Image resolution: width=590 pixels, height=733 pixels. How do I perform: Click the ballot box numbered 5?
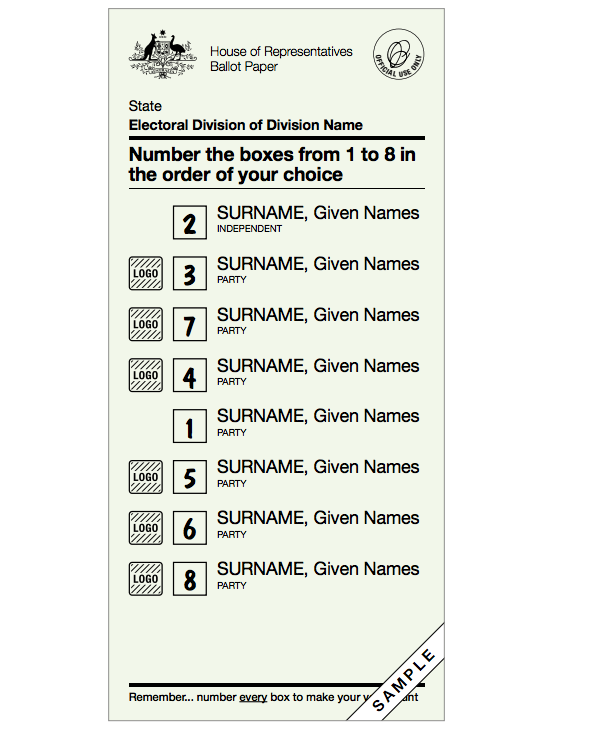190,477
